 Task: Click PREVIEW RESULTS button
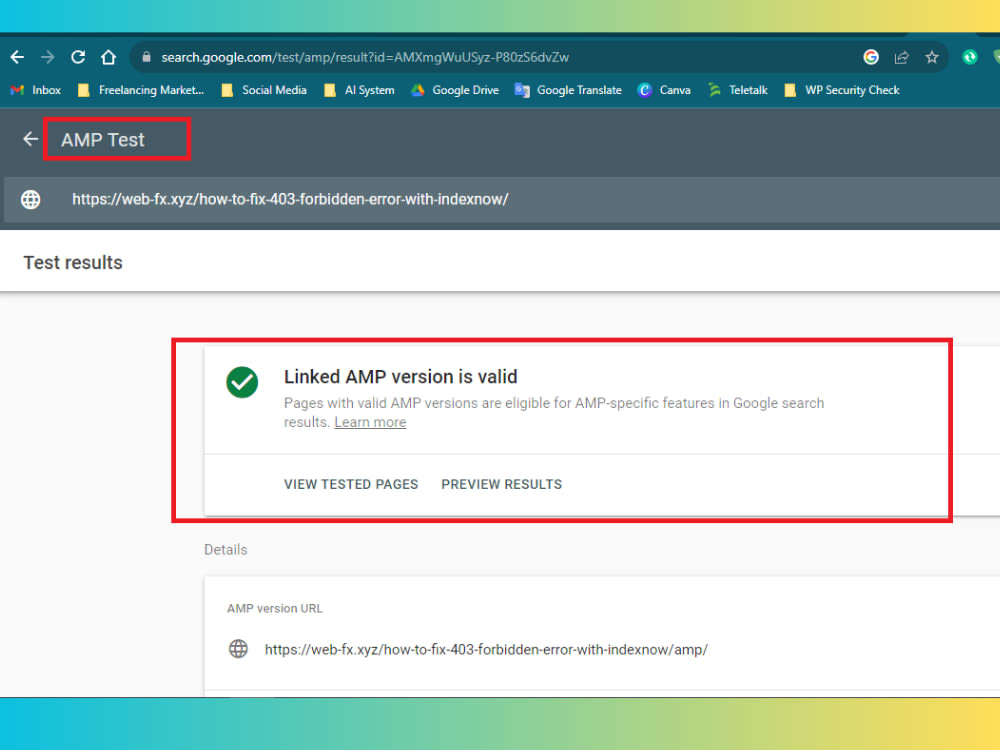(502, 484)
